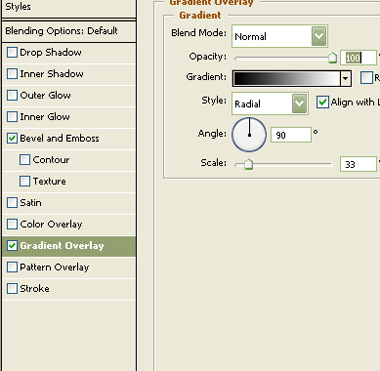
Task: Click the Opacity value field
Action: click(x=358, y=58)
